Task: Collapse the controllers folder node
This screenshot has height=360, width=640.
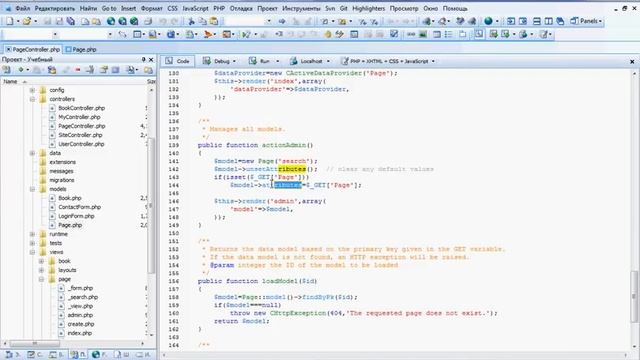Action: pos(32,99)
